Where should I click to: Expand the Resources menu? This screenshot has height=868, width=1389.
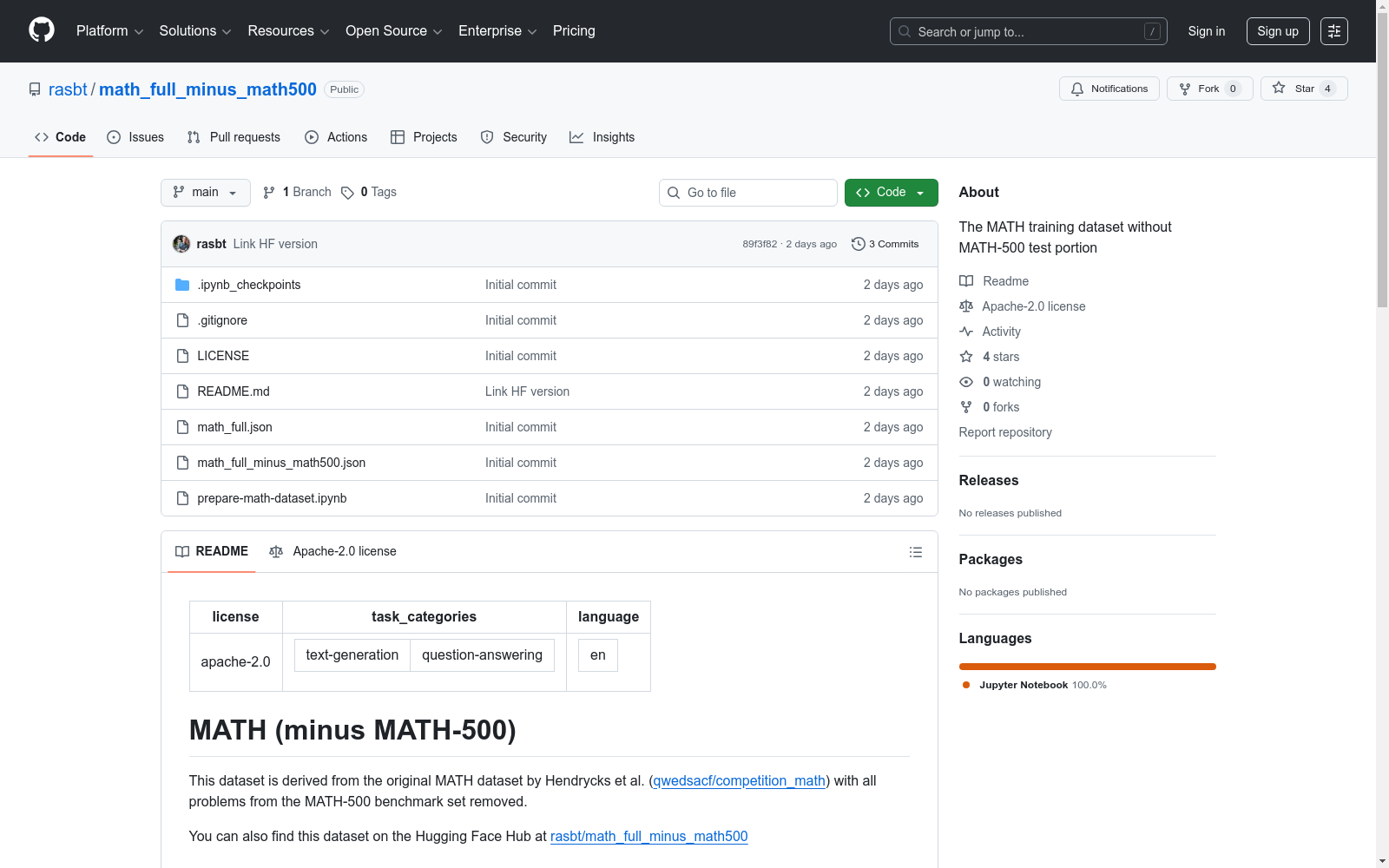click(288, 31)
